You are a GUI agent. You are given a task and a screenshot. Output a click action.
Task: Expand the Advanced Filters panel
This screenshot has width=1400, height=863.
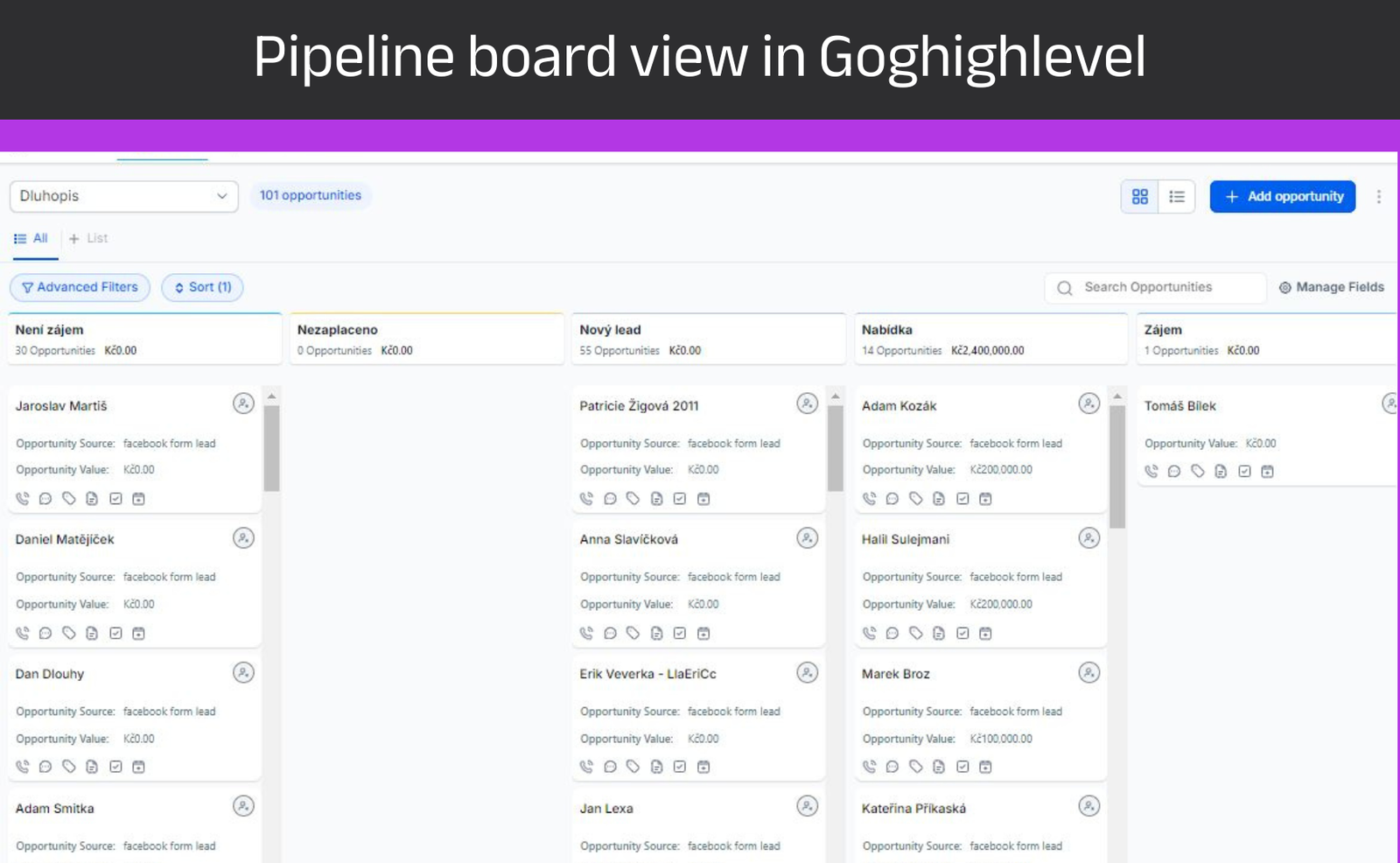(x=80, y=287)
